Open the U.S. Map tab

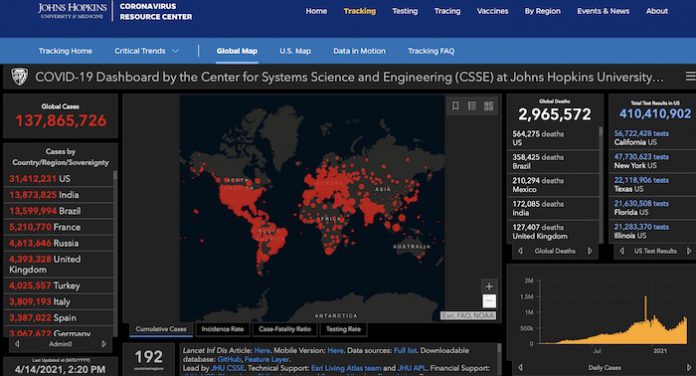tap(295, 51)
